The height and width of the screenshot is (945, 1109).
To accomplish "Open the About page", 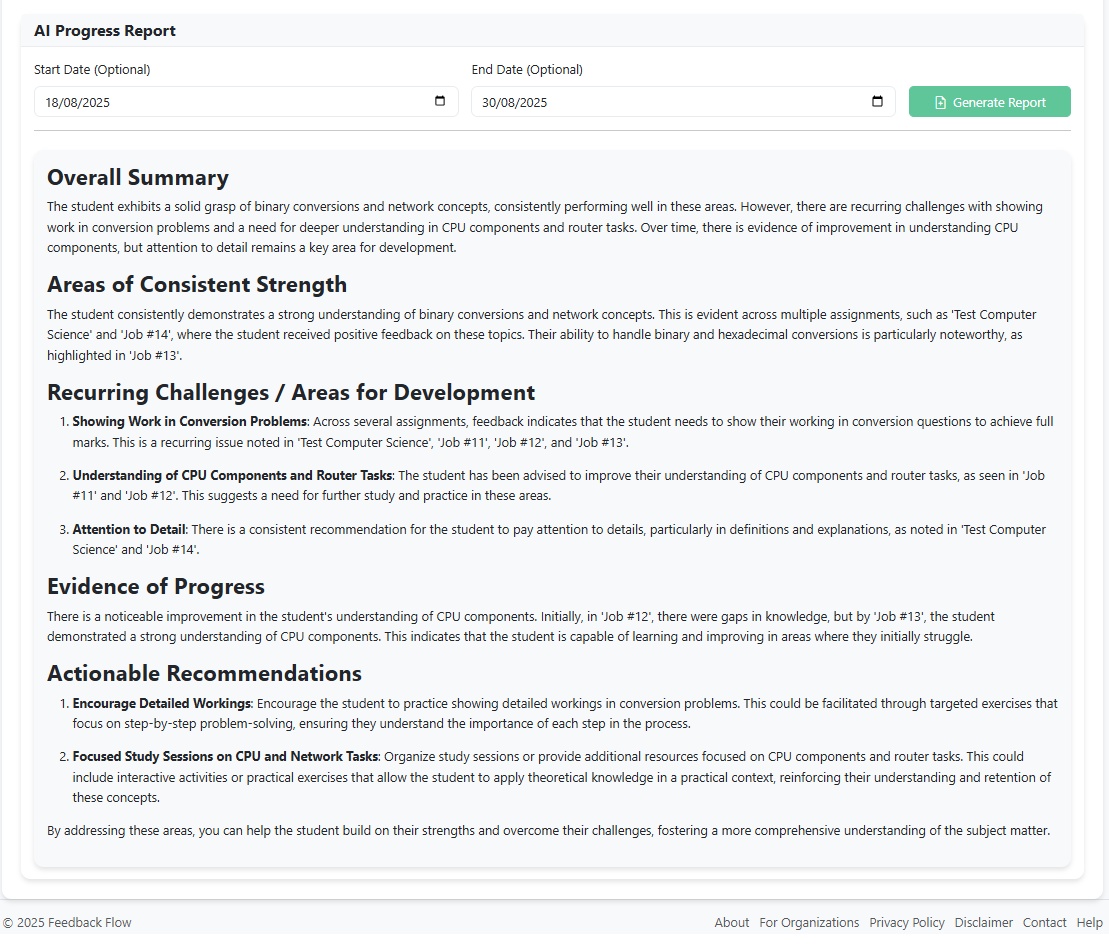I will click(x=731, y=922).
